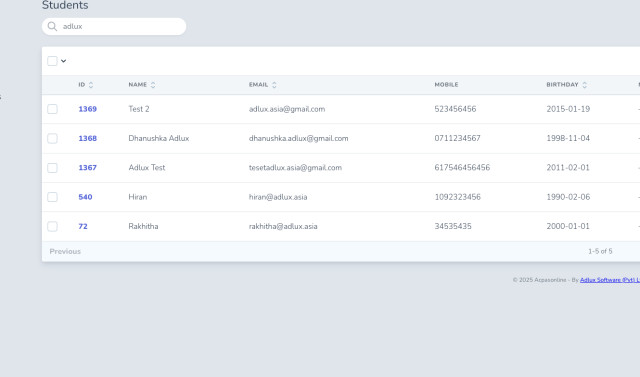This screenshot has height=377, width=640.
Task: Open the select-all dropdown chevron
Action: coord(64,61)
